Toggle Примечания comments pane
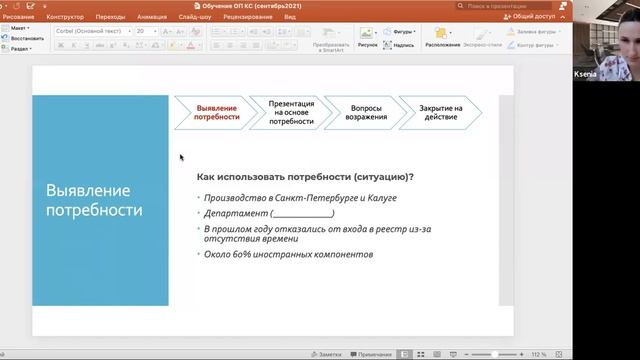This screenshot has width=640, height=360. coord(371,354)
